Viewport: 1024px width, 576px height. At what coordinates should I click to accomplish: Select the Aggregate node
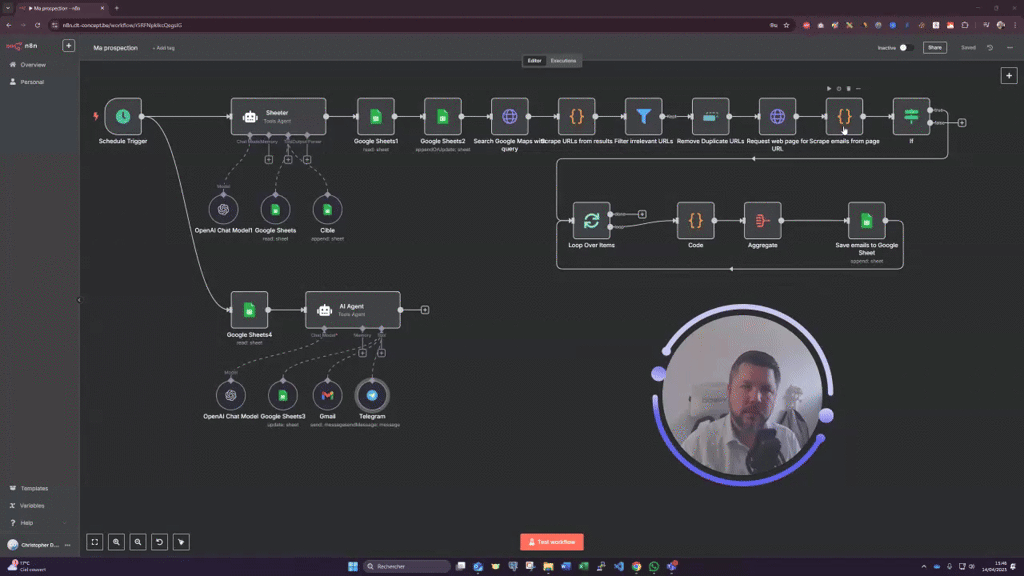click(762, 221)
